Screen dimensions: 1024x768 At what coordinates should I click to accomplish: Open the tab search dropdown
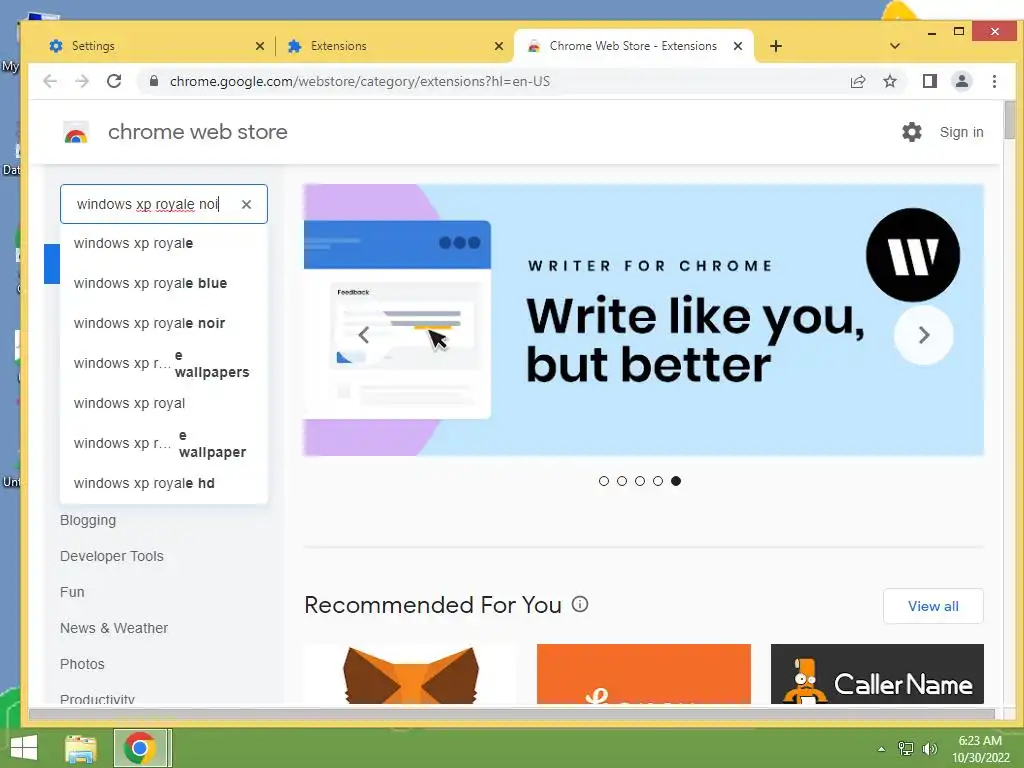coord(895,46)
